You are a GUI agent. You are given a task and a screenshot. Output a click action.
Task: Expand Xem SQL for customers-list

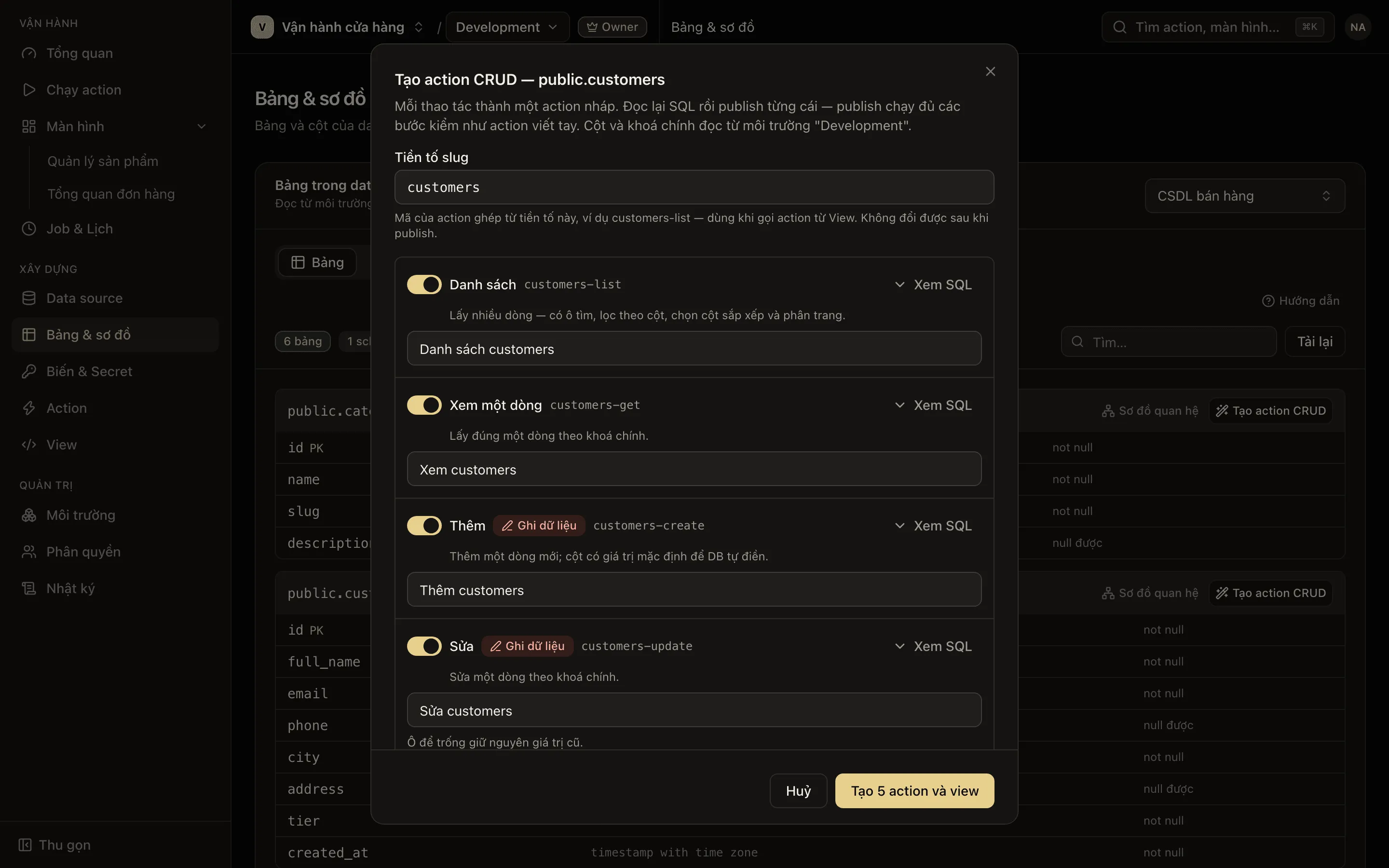point(933,285)
